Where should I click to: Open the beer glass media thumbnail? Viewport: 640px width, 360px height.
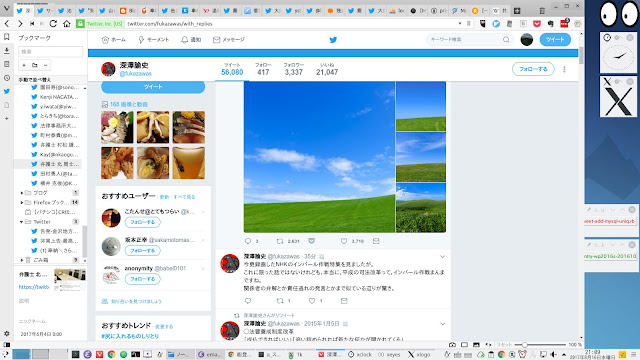(x=189, y=163)
